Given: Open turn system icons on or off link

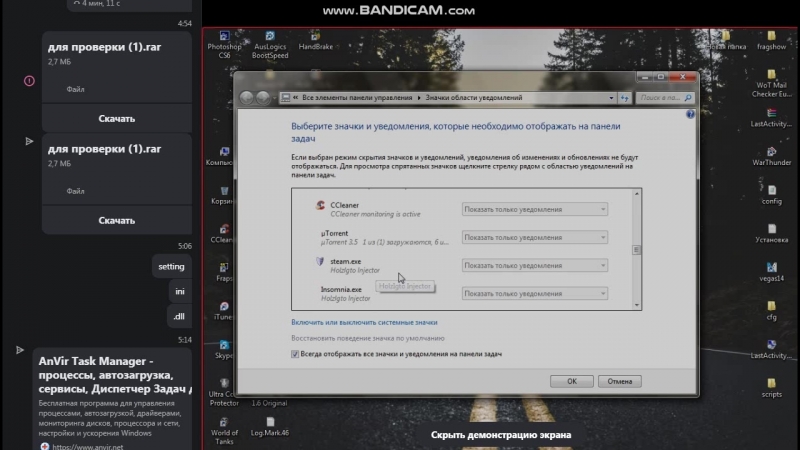Looking at the screenshot, I should (x=364, y=322).
